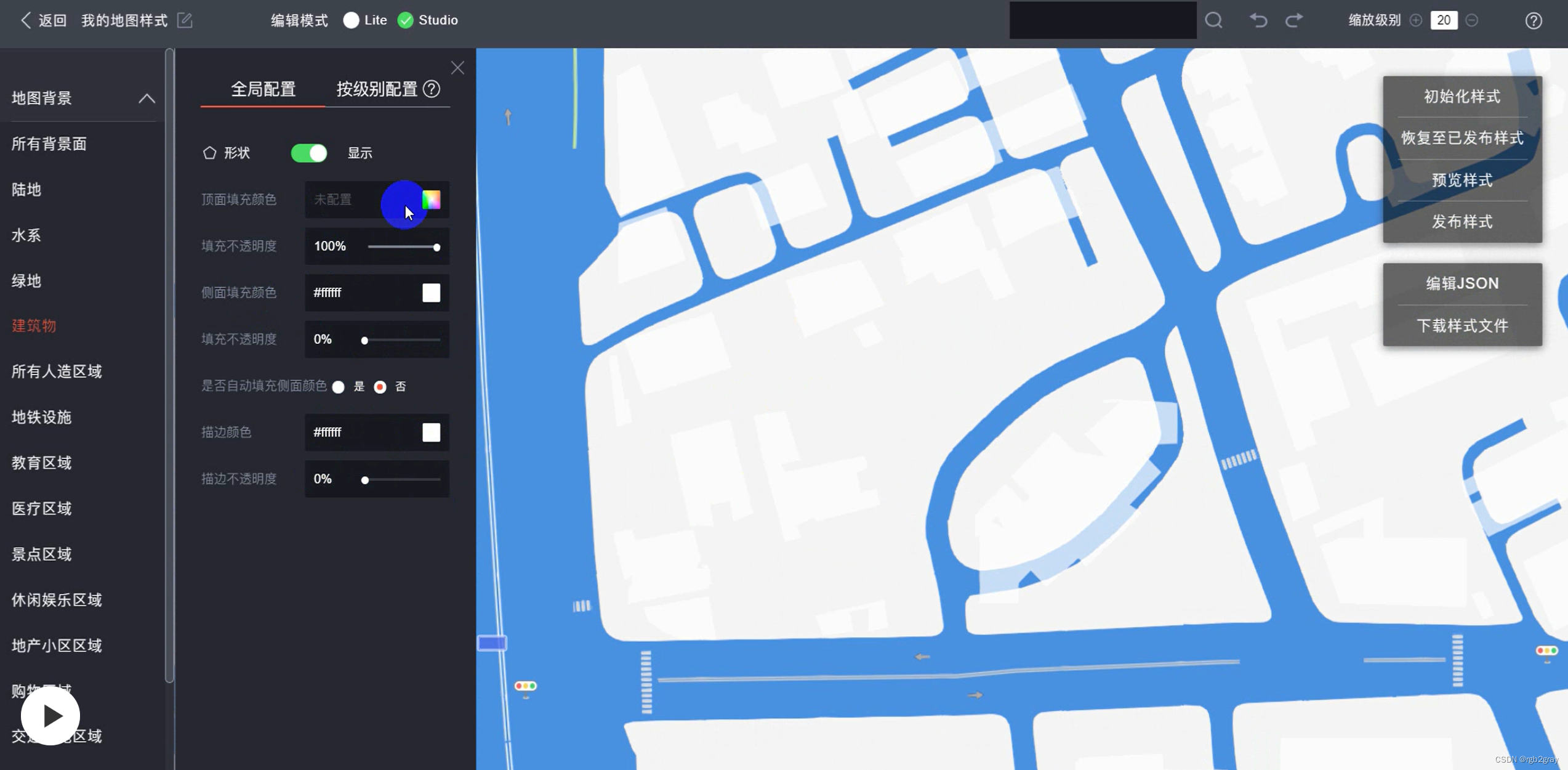Open the help question mark icon
This screenshot has width=1568, height=770.
coord(1533,20)
